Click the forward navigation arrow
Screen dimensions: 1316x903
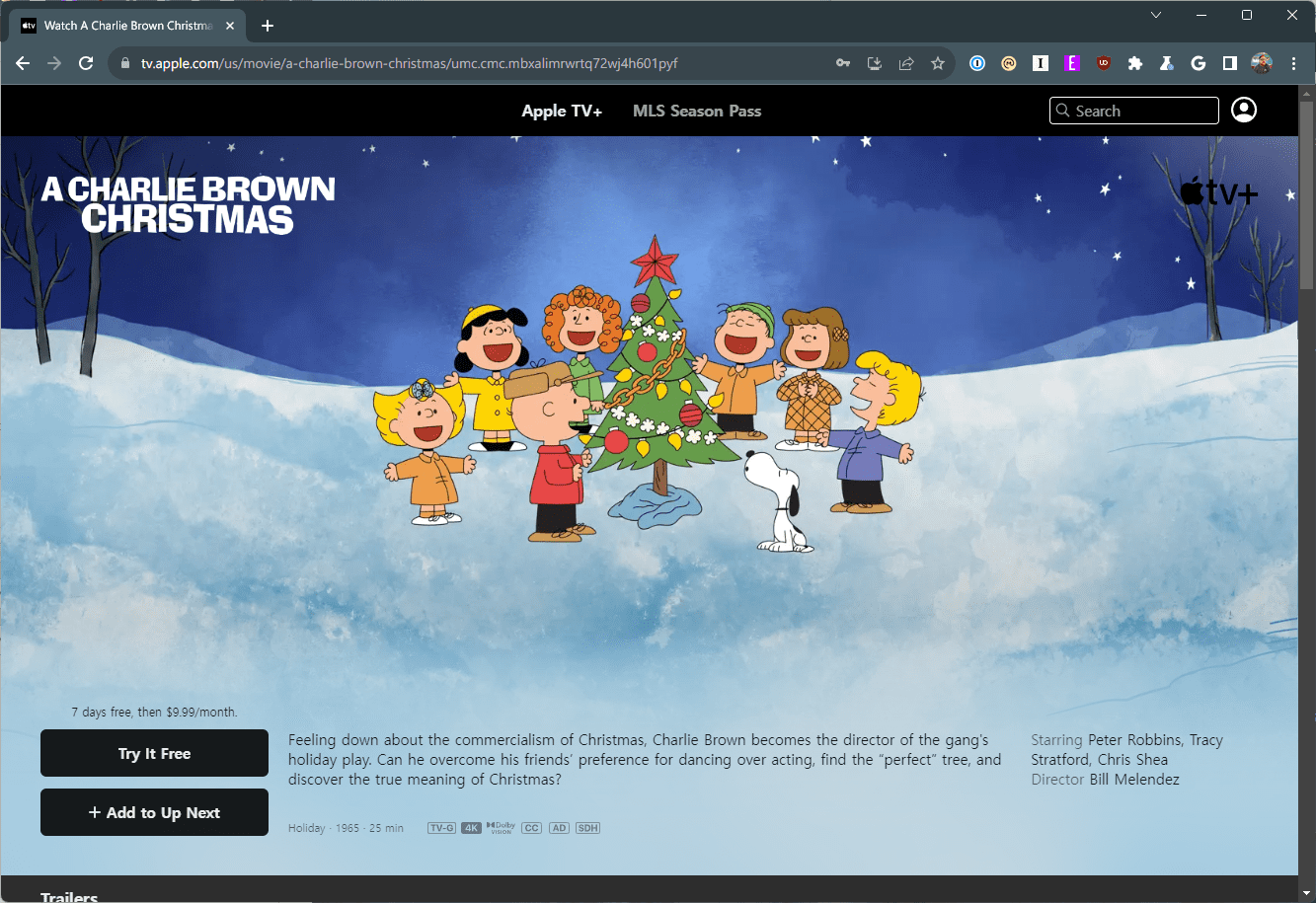[x=54, y=63]
